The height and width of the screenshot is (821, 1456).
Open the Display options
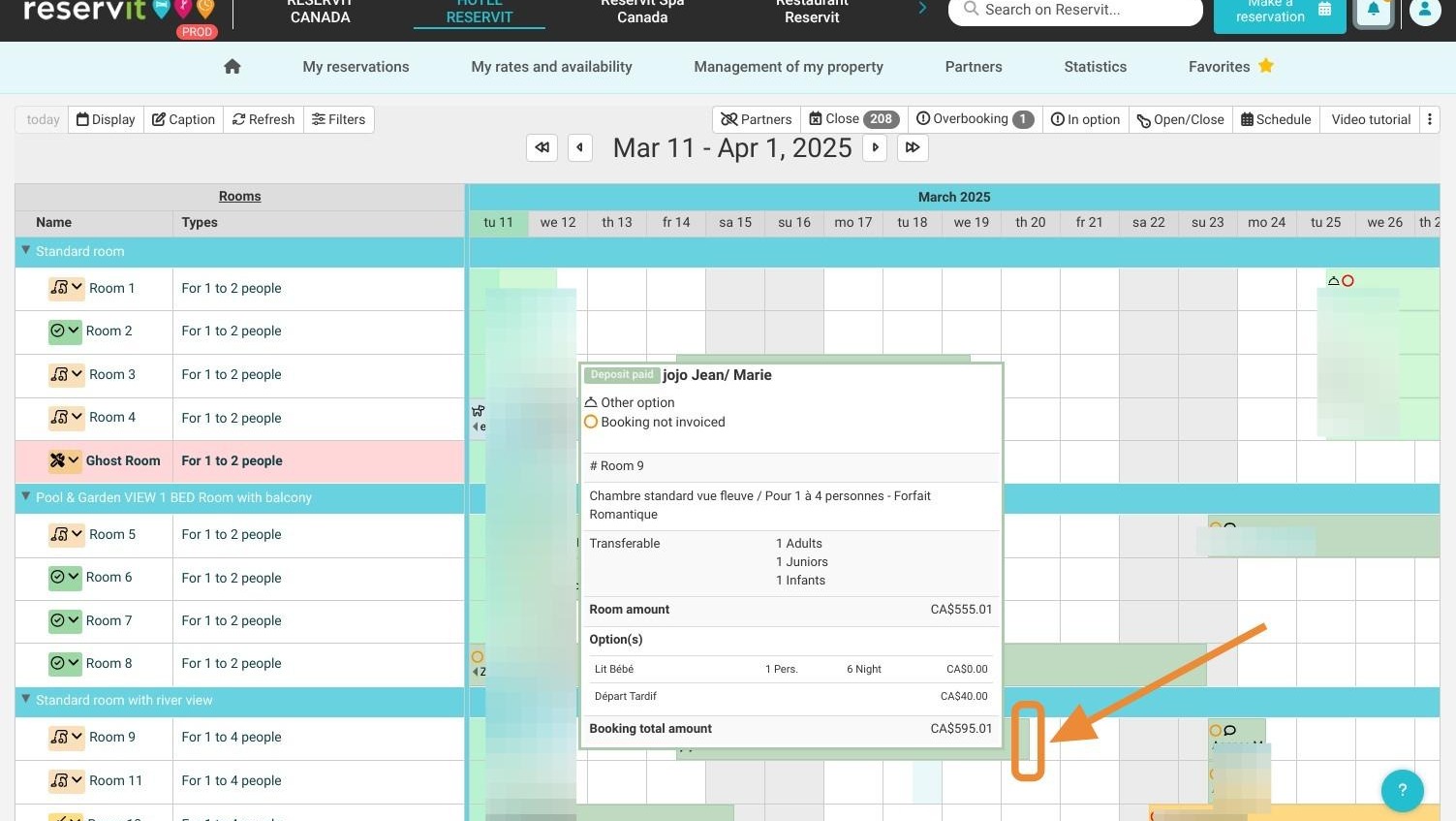(106, 119)
